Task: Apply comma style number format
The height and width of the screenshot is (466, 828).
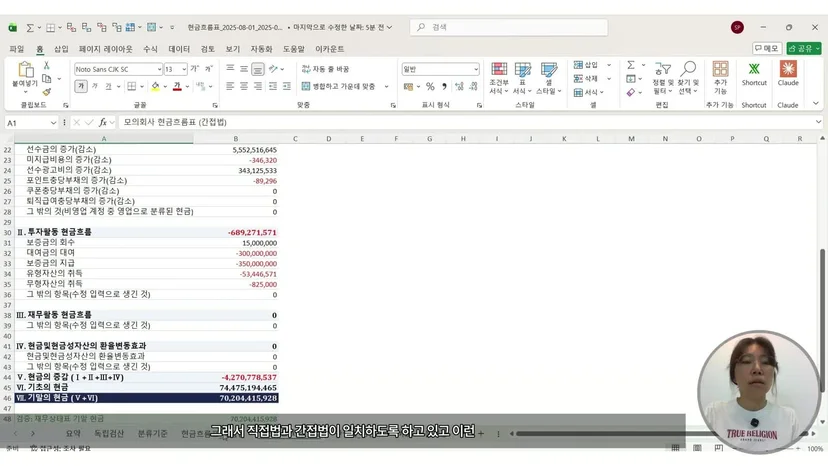Action: [x=444, y=86]
